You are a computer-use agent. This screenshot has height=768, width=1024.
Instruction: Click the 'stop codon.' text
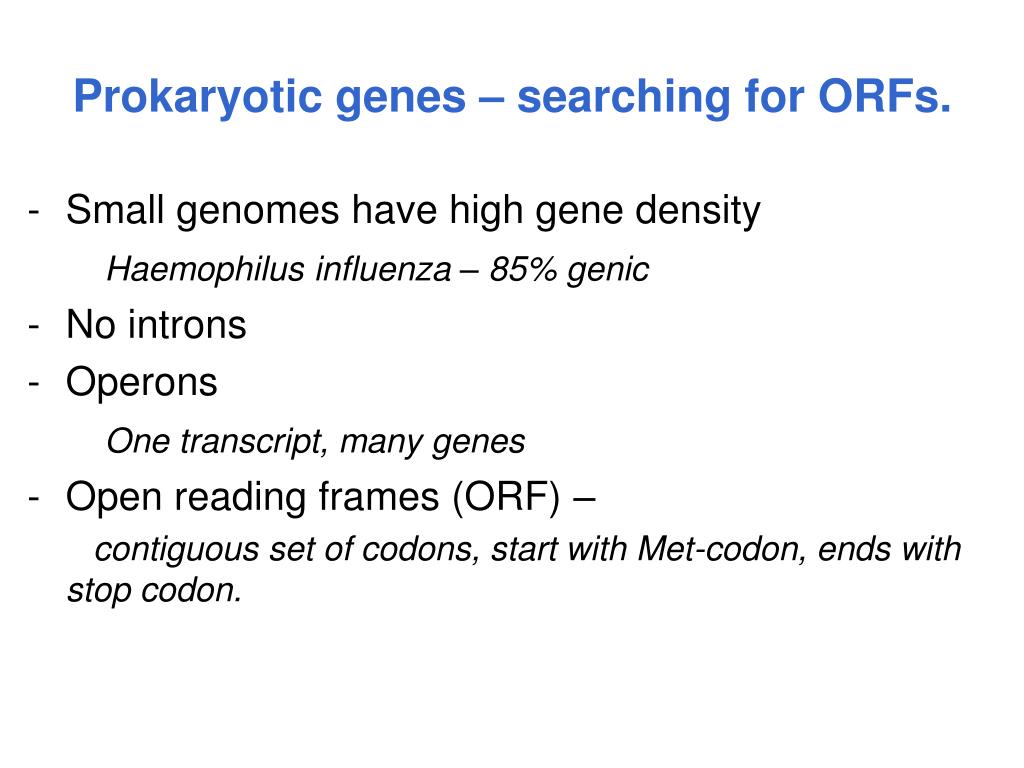[155, 591]
